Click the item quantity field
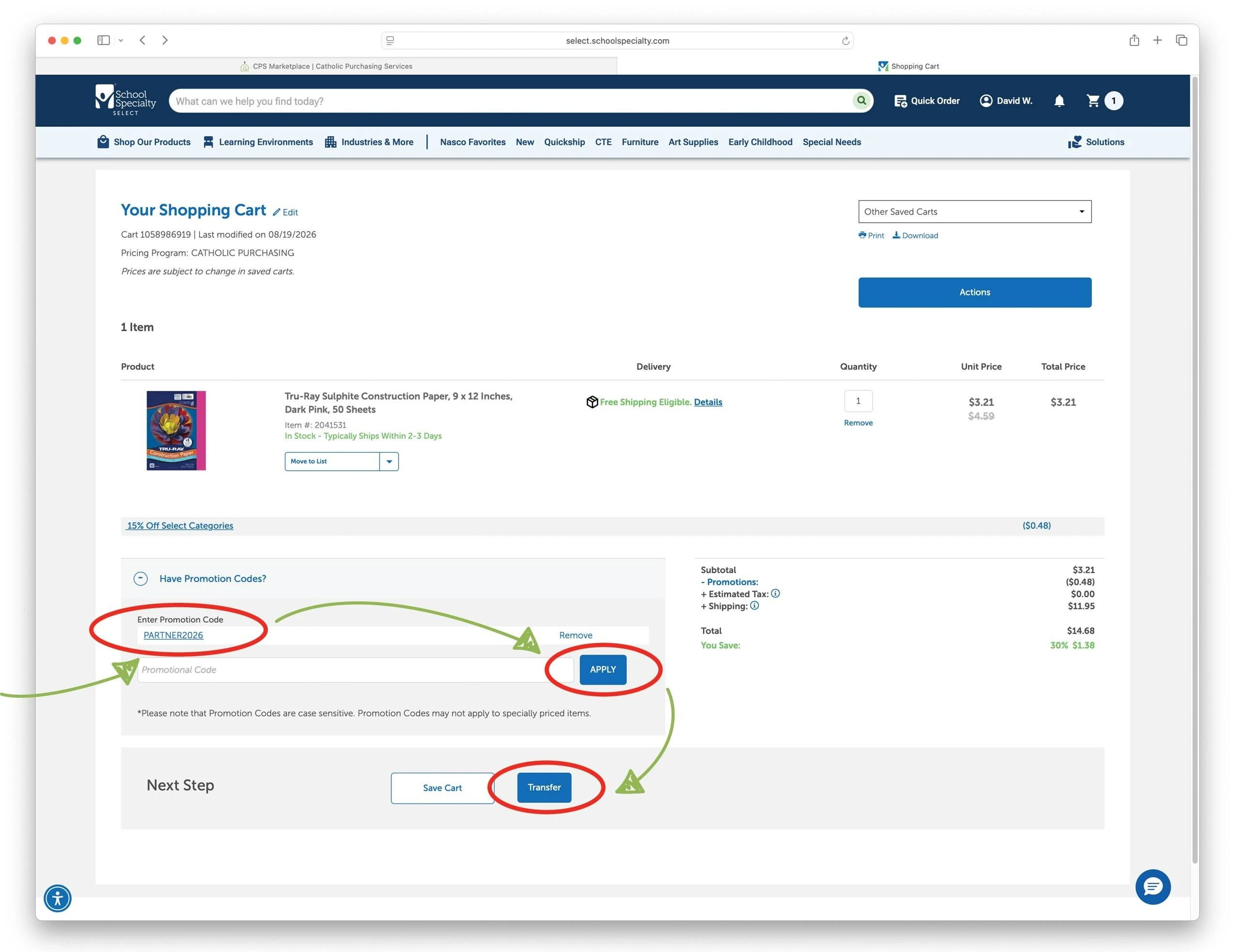This screenshot has height=952, width=1235. [x=858, y=401]
